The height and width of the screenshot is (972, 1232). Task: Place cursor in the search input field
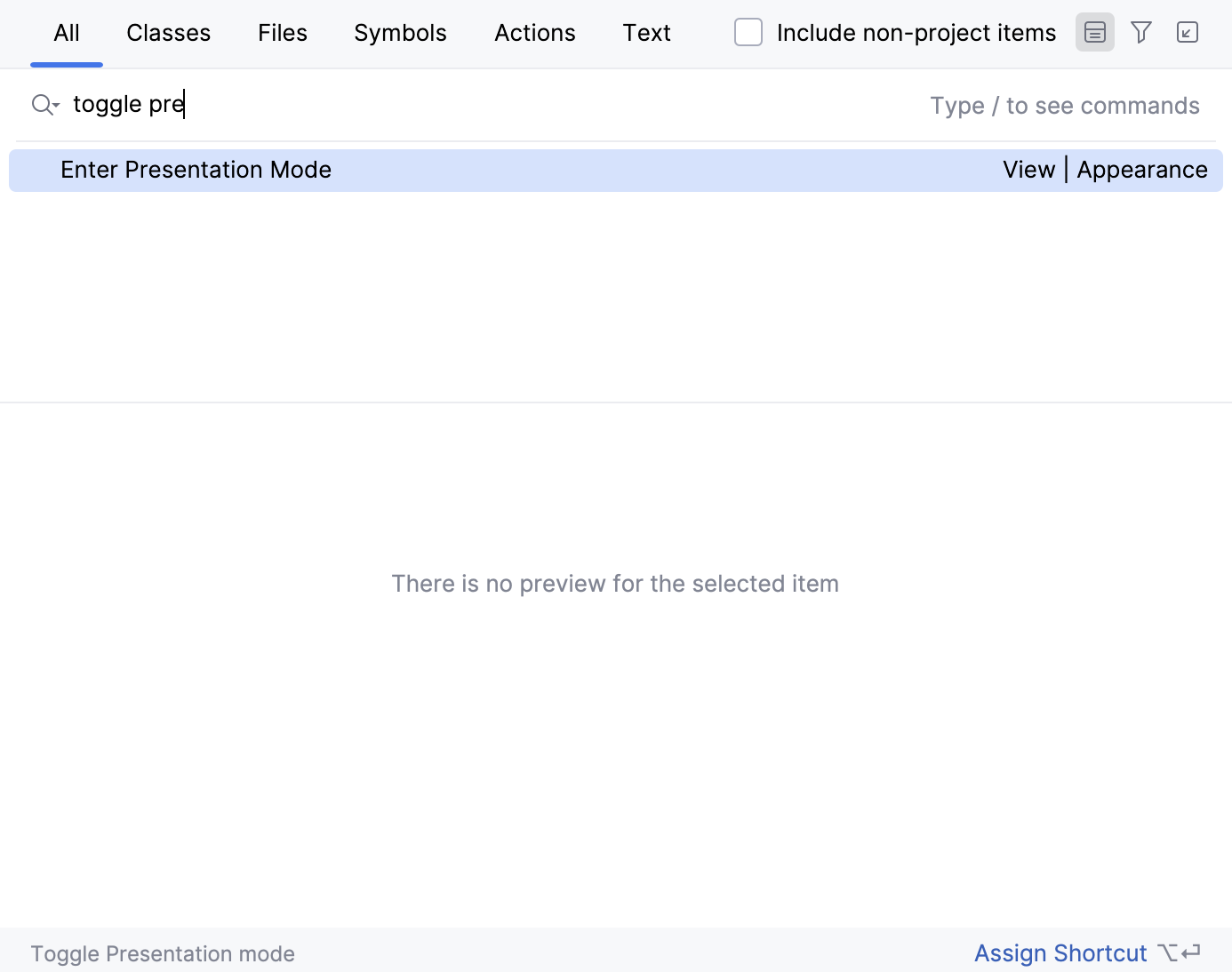(x=356, y=104)
